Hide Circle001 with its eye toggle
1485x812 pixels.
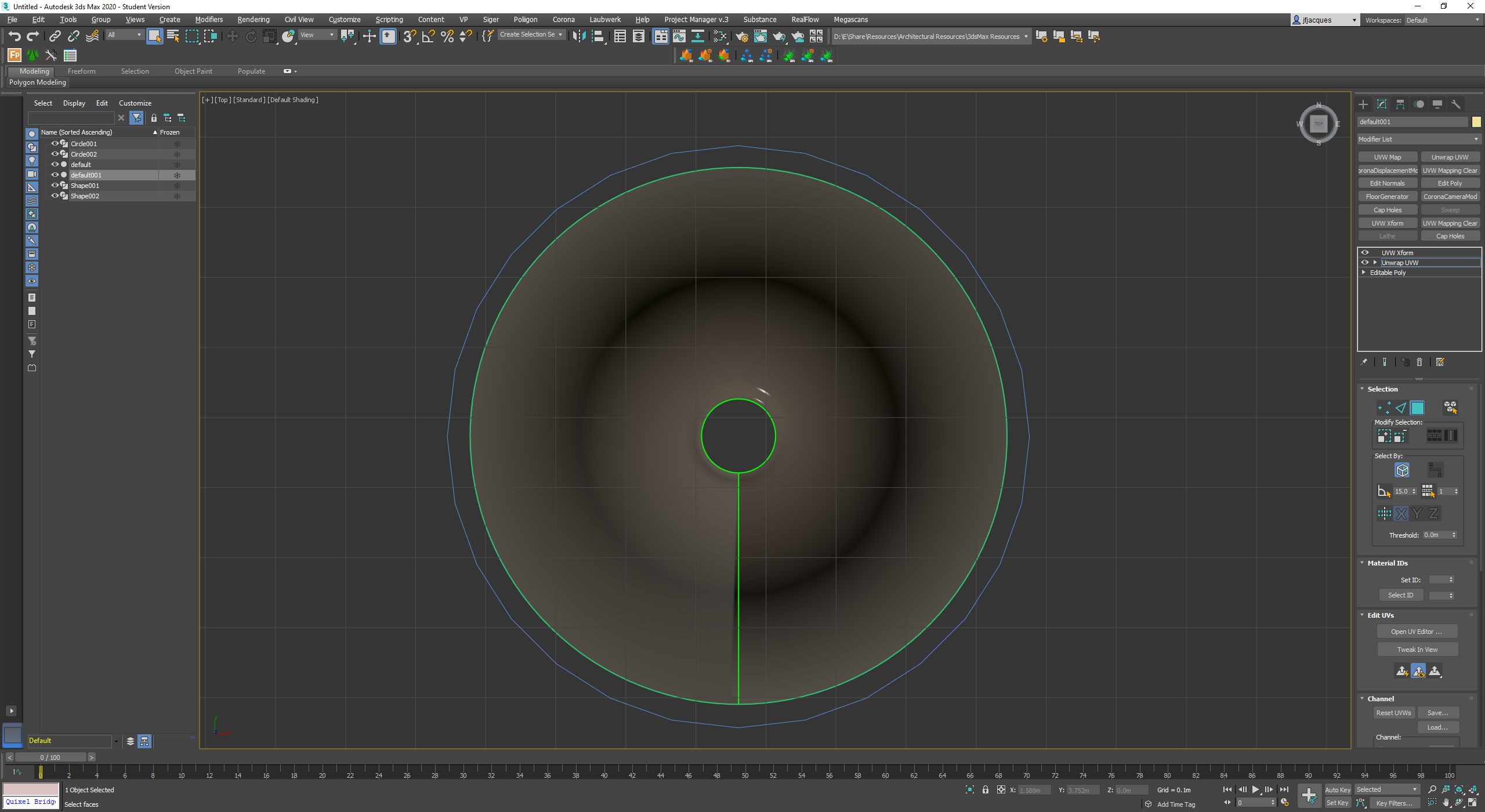pos(55,143)
